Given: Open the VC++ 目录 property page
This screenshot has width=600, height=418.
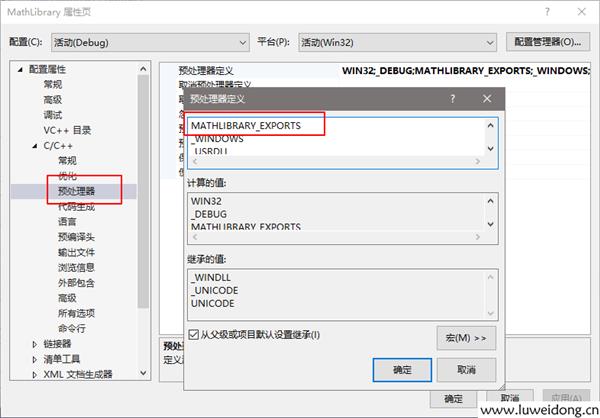Looking at the screenshot, I should click(x=67, y=130).
